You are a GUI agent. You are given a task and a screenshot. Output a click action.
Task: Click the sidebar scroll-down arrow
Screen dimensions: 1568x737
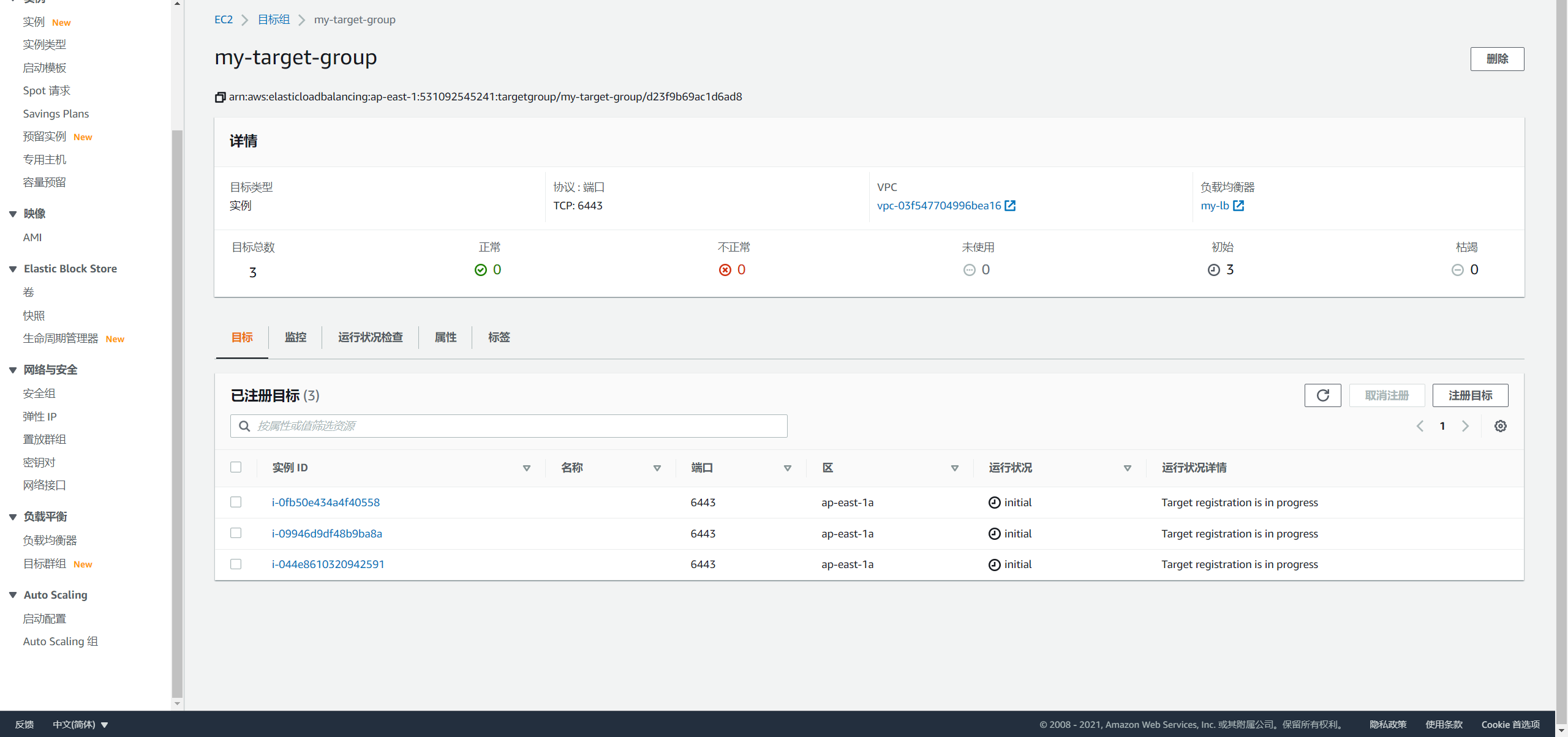(x=178, y=704)
